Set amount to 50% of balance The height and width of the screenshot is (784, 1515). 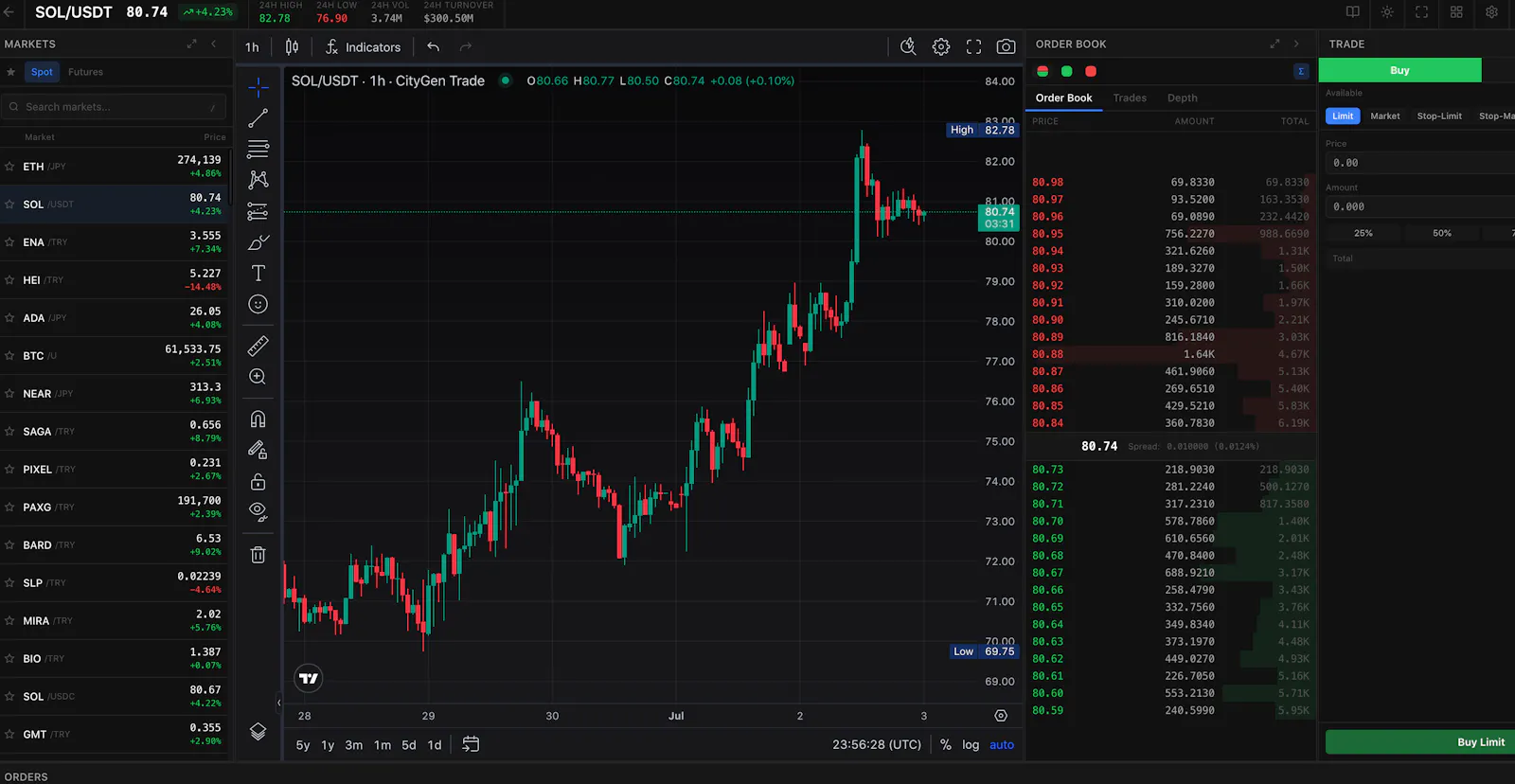point(1442,233)
